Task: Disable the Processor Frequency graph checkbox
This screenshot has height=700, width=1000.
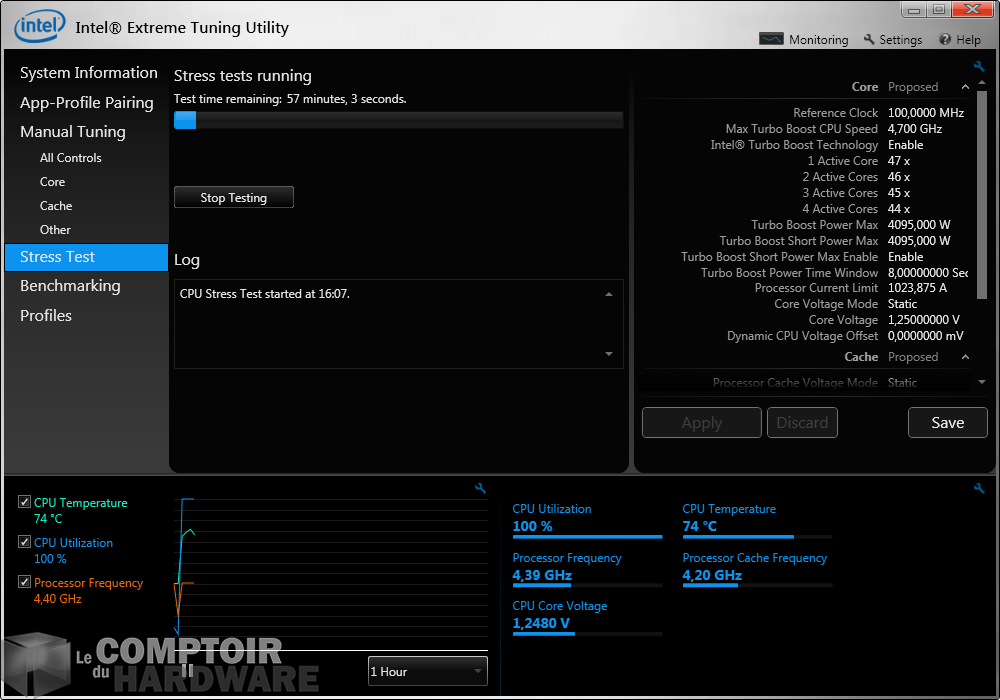Action: pyautogui.click(x=25, y=582)
